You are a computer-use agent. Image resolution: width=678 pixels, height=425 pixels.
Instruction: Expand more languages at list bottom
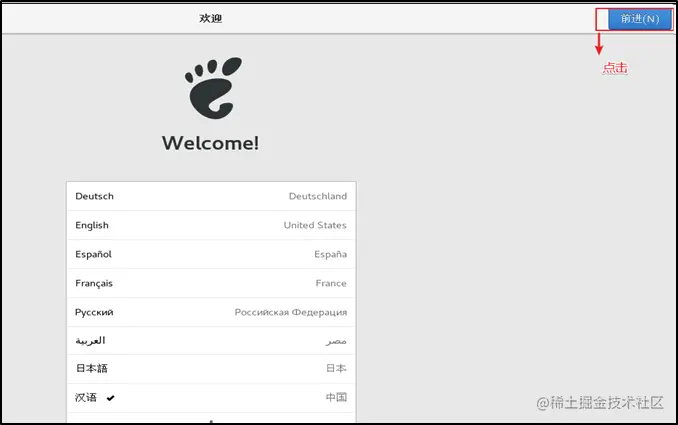pyautogui.click(x=211, y=419)
